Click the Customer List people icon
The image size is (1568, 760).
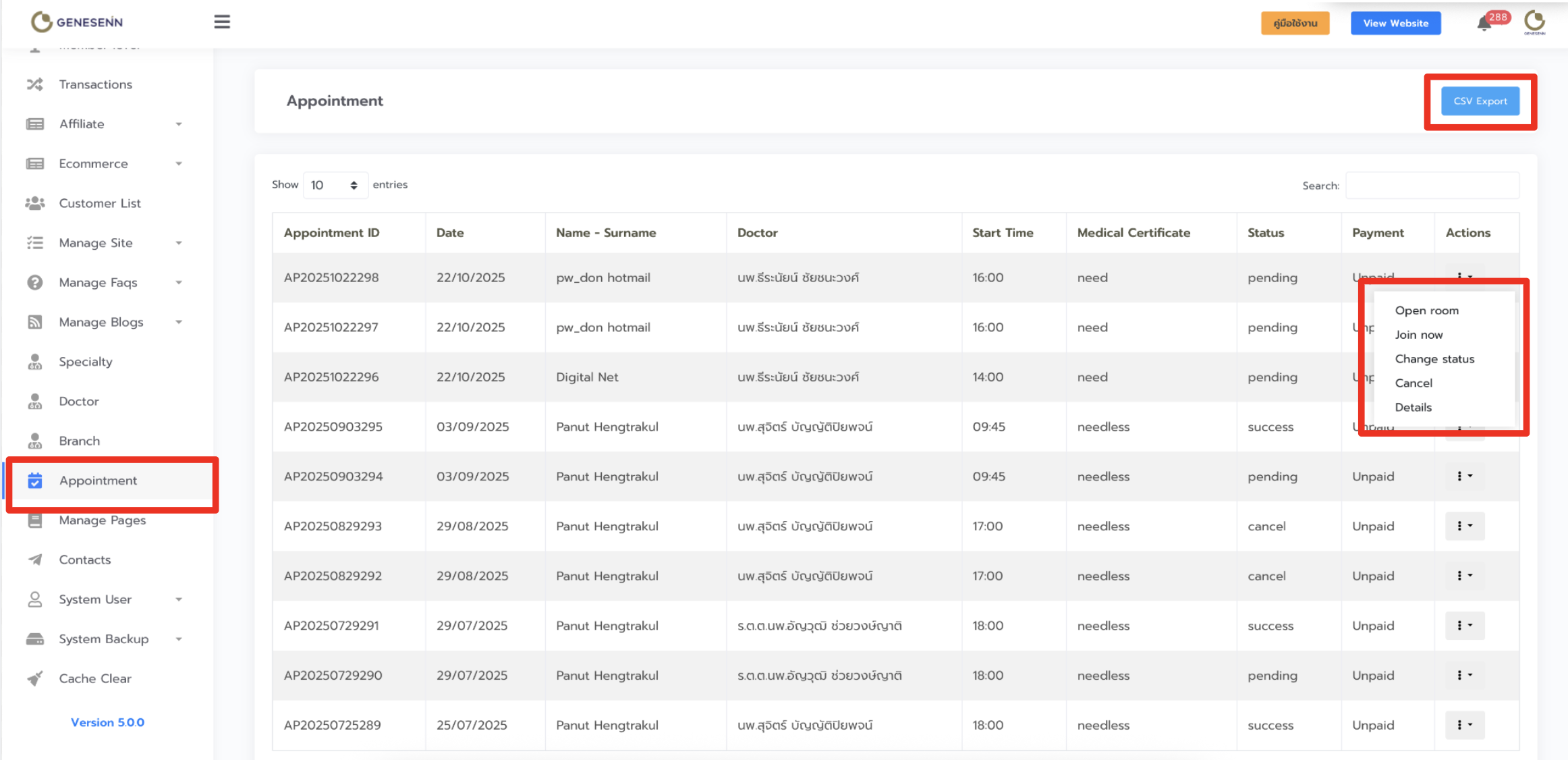tap(35, 203)
